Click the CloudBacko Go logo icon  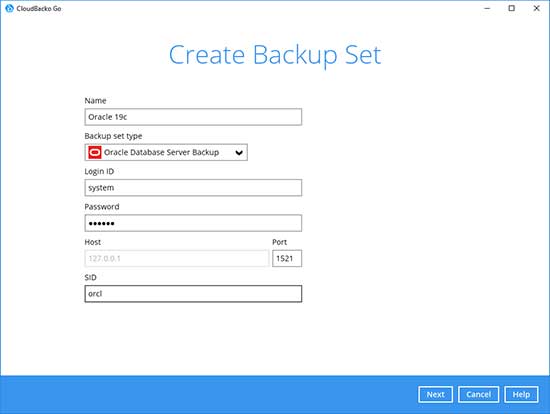click(x=9, y=8)
